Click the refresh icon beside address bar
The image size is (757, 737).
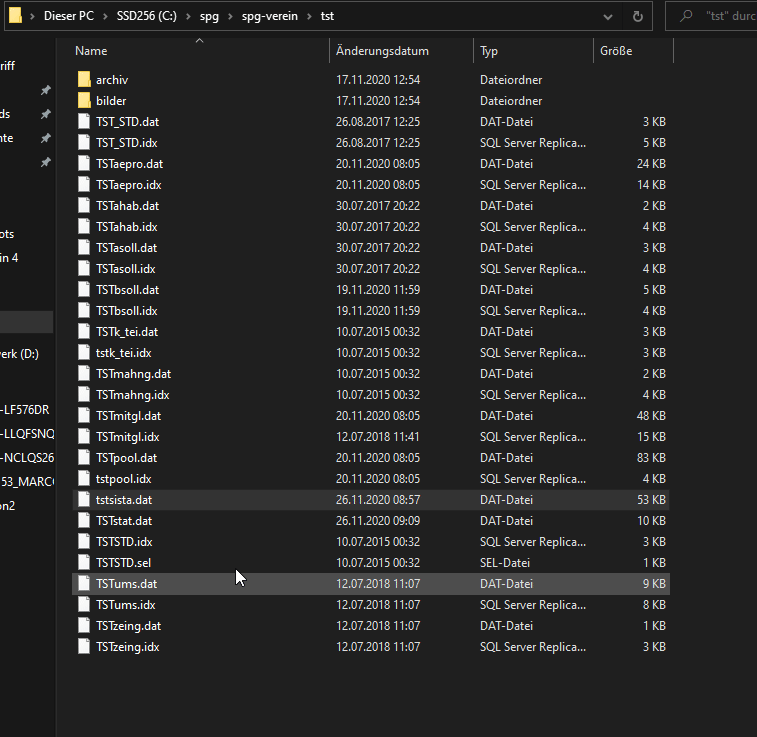coord(638,17)
